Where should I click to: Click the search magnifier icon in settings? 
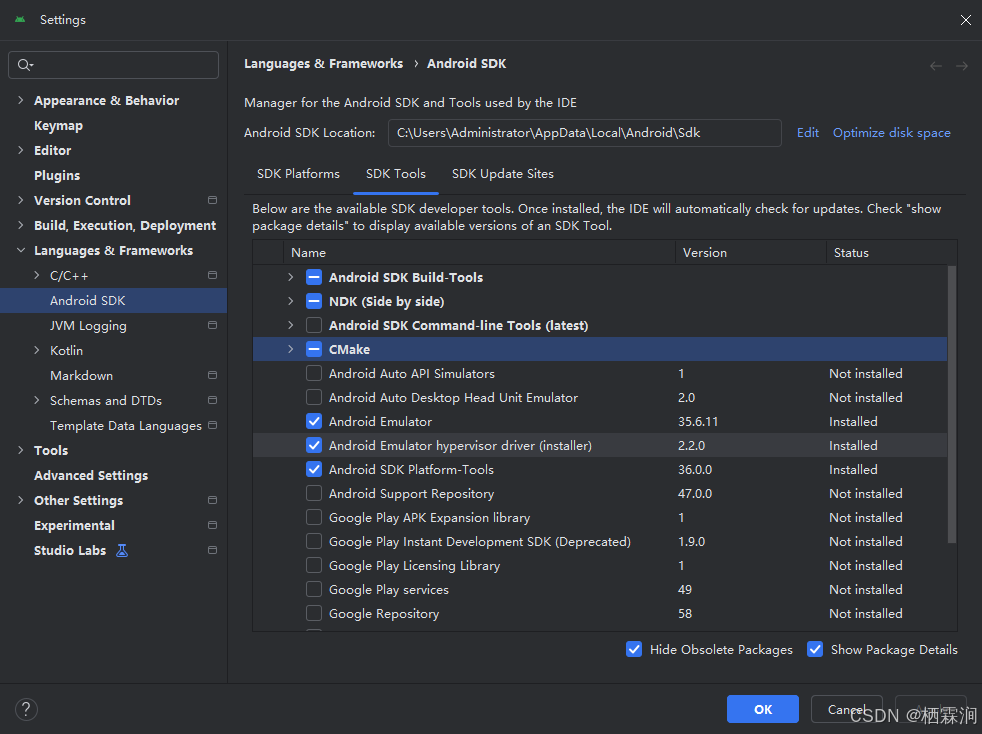(24, 65)
